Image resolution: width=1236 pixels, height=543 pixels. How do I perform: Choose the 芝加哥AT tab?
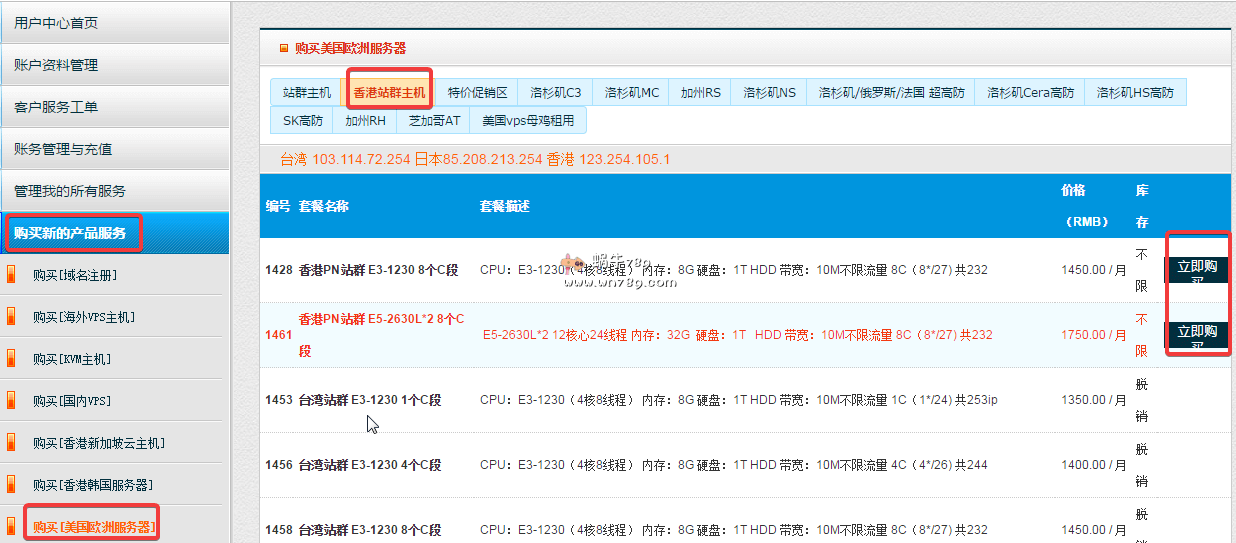[433, 120]
